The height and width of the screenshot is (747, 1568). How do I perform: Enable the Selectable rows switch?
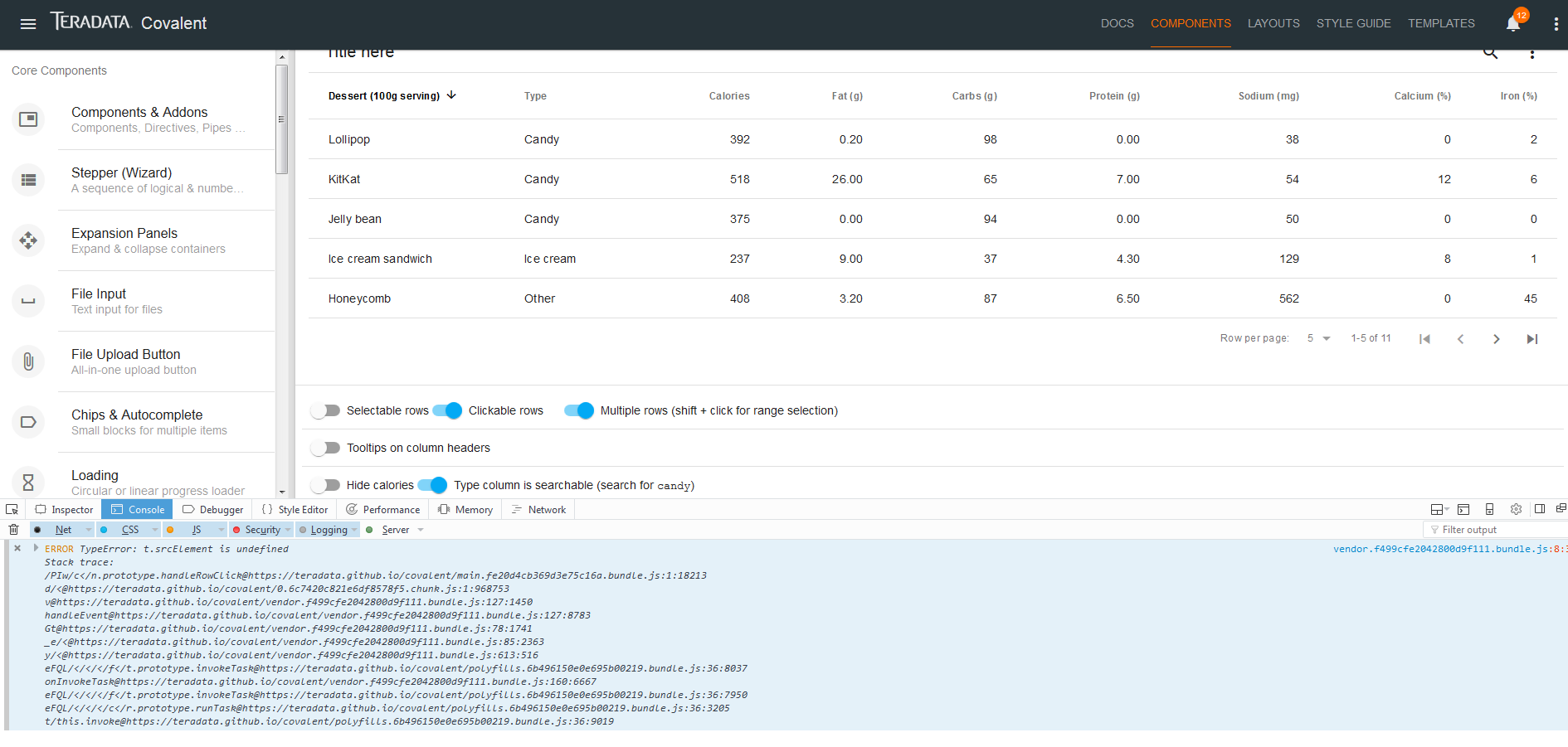coord(325,410)
